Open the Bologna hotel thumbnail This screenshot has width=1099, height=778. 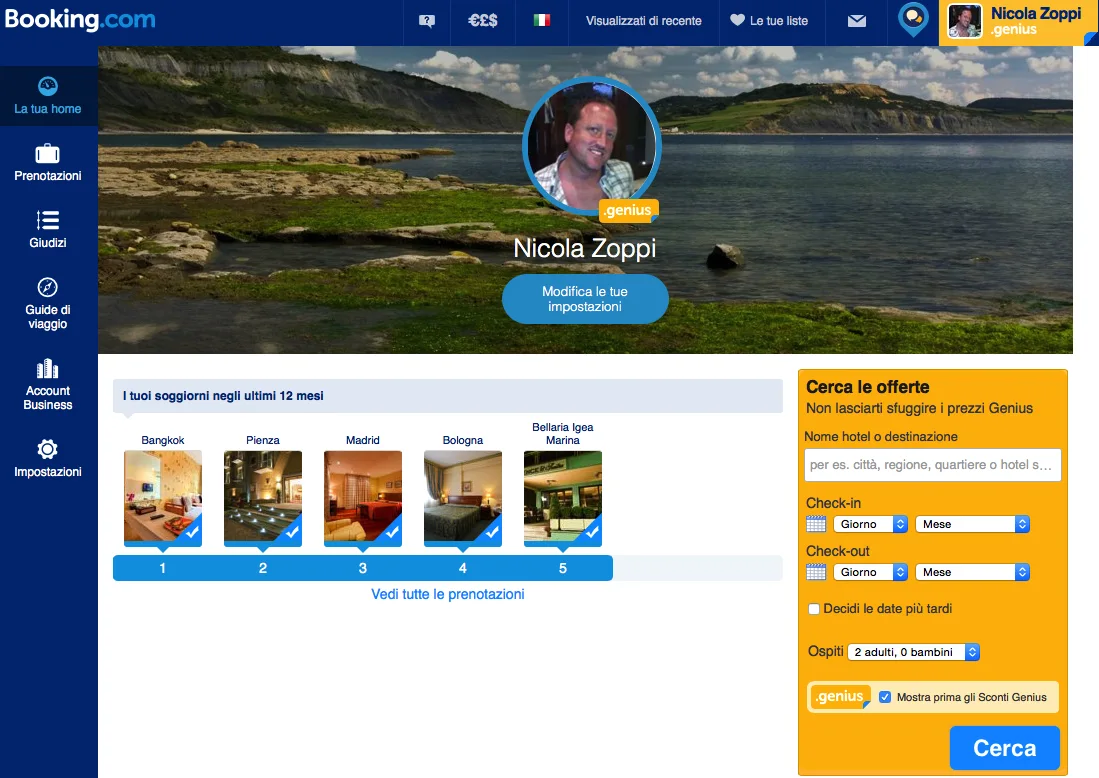click(463, 498)
